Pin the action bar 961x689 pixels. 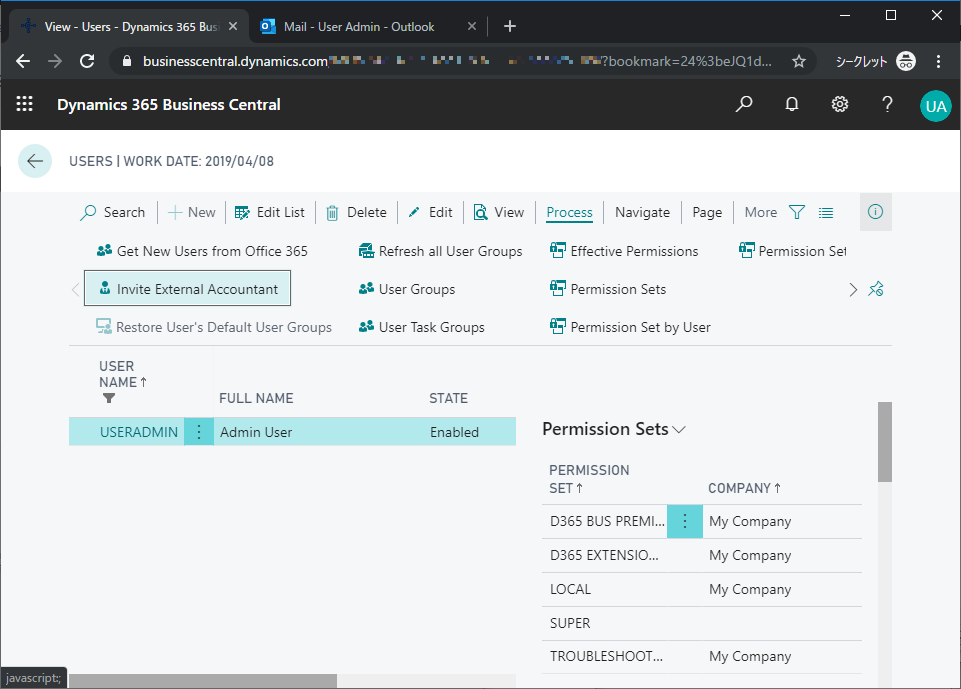tap(876, 289)
